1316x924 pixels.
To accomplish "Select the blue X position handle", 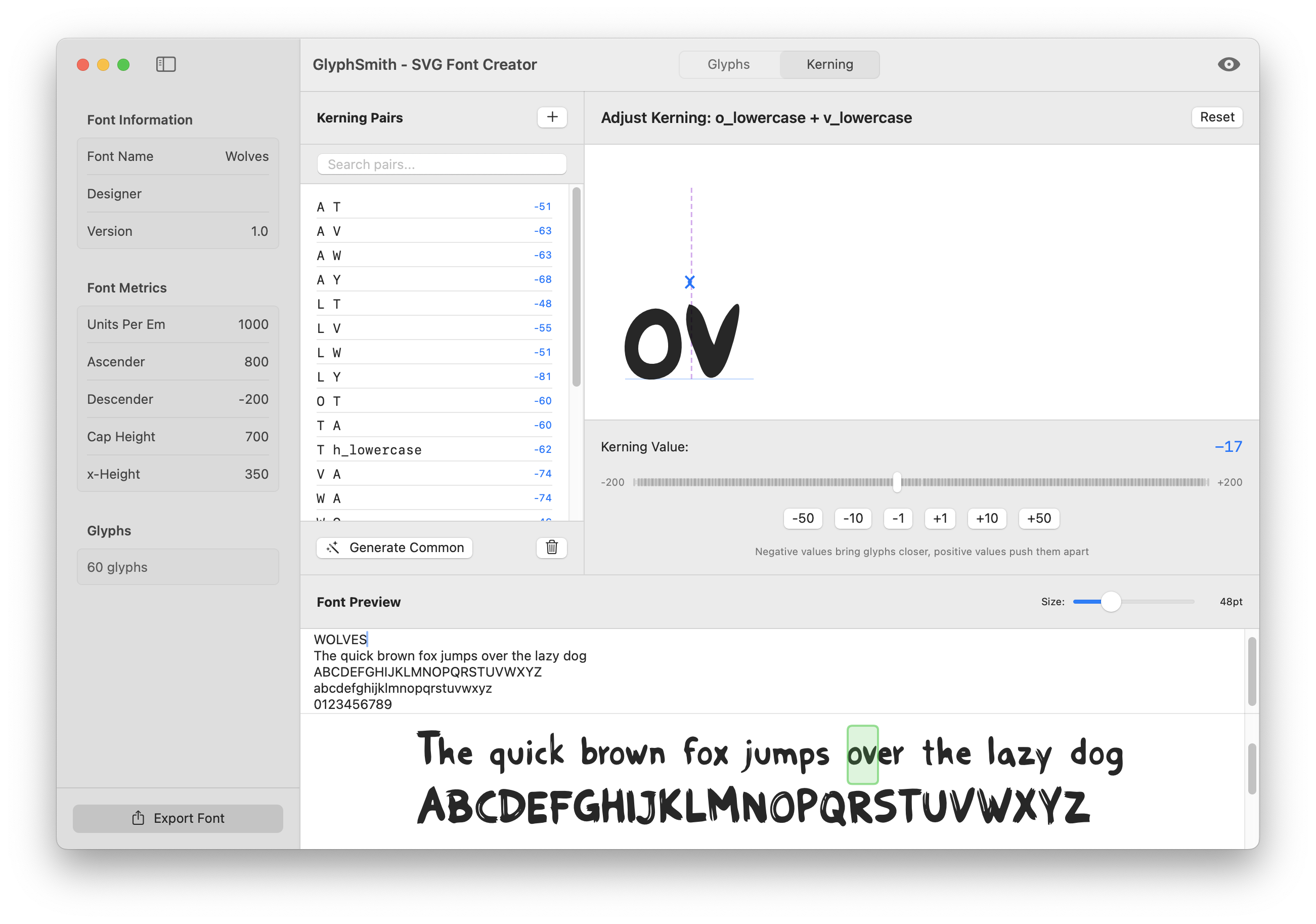I will pyautogui.click(x=690, y=282).
